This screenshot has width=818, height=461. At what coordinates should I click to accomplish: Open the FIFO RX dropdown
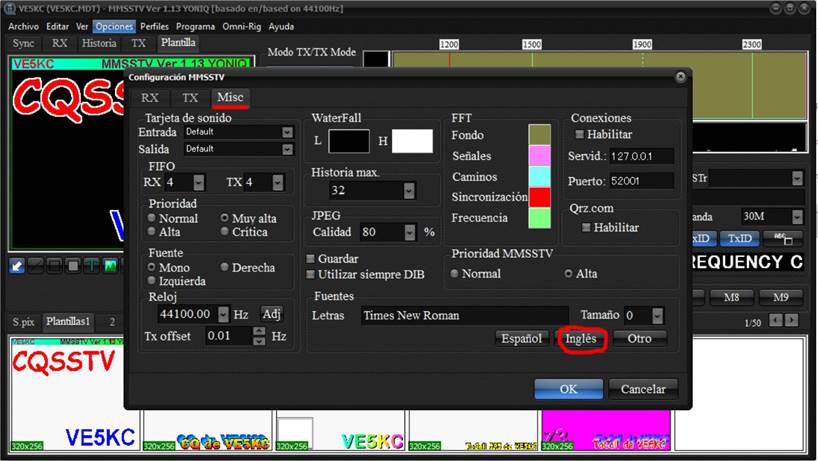199,183
